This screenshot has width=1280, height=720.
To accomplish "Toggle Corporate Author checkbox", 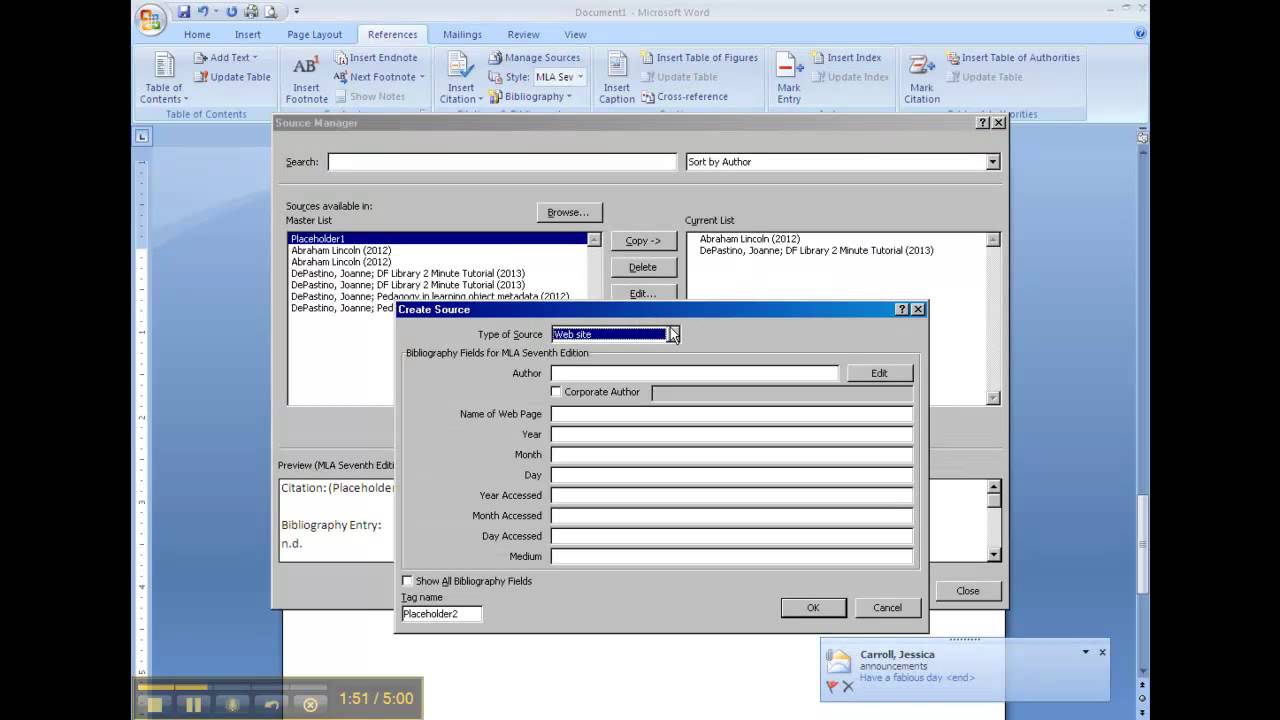I will [557, 392].
